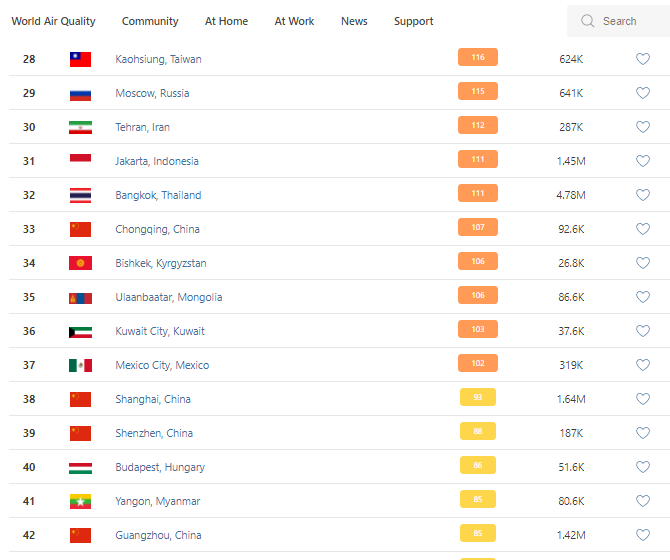670x560 pixels.
Task: Toggle heart for Moscow, Russia
Action: [643, 93]
